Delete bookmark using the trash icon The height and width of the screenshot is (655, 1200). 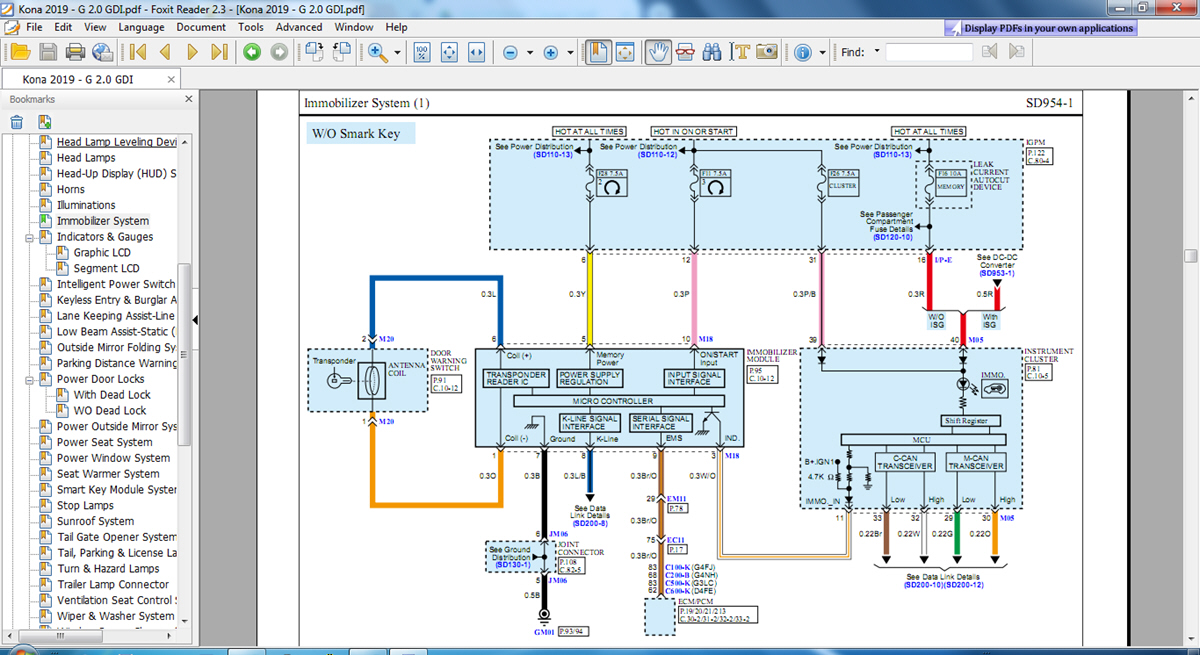[x=17, y=122]
